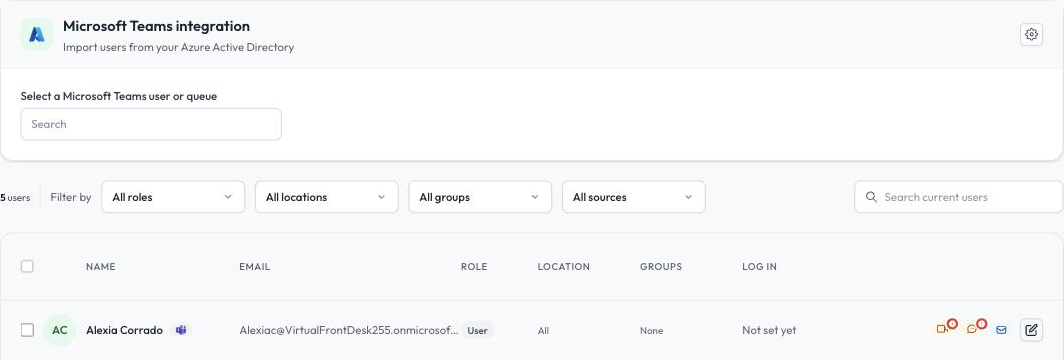Click the Alexiac@VirtualFrontDesk255 email cell
The height and width of the screenshot is (360, 1064).
tap(349, 330)
